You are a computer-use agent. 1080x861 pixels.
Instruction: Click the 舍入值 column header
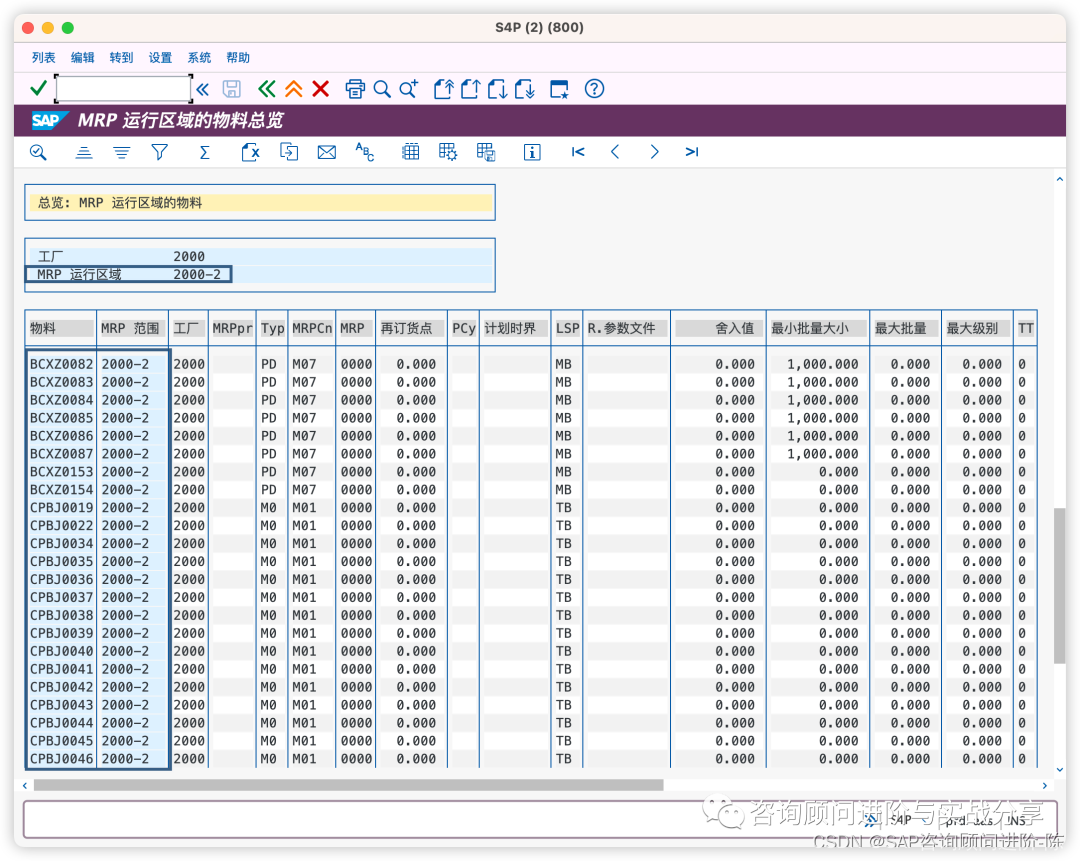717,329
